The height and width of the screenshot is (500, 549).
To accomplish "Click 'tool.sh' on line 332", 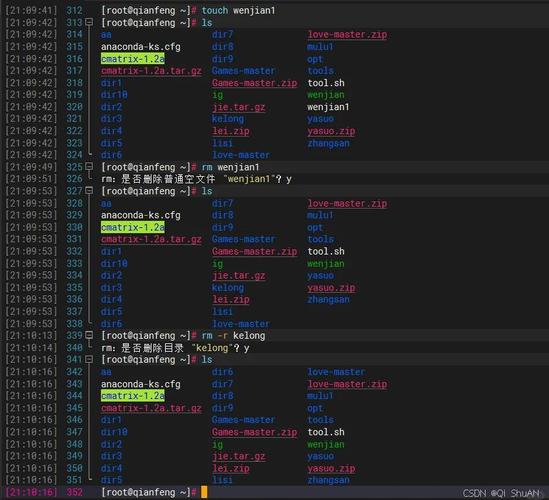I will tap(326, 251).
